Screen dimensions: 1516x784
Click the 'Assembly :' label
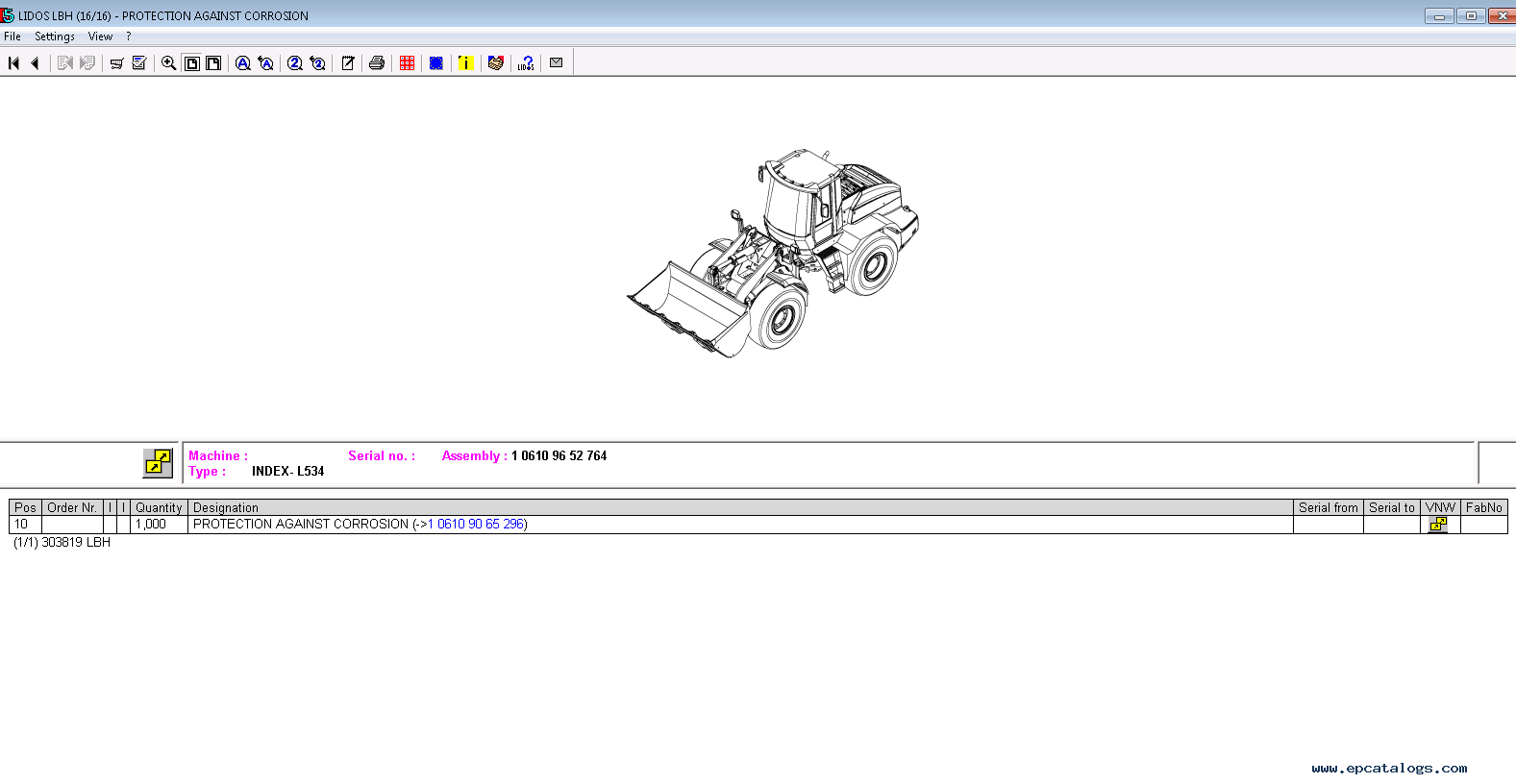coord(475,456)
